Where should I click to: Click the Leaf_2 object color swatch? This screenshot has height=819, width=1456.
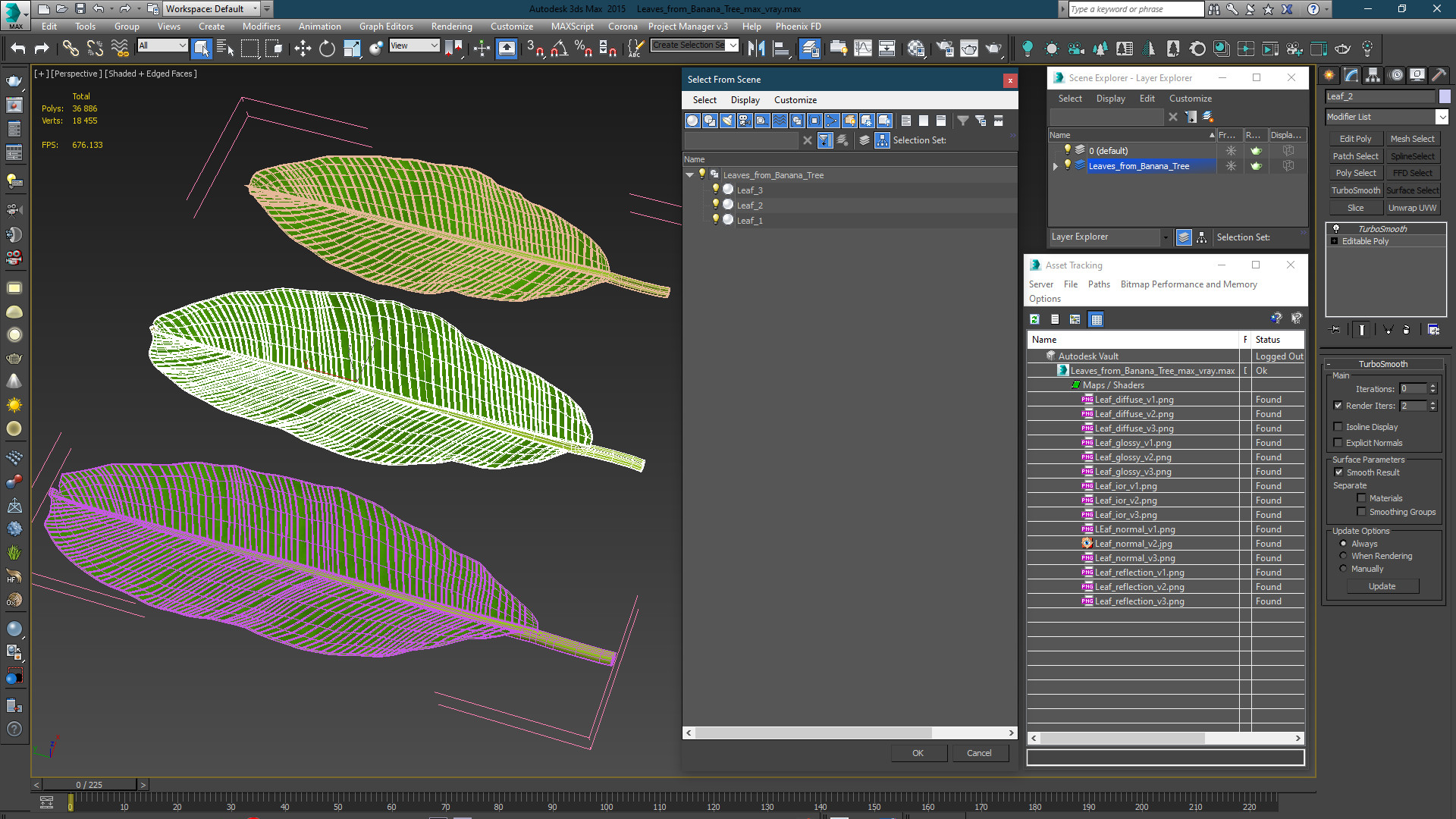click(x=1445, y=96)
